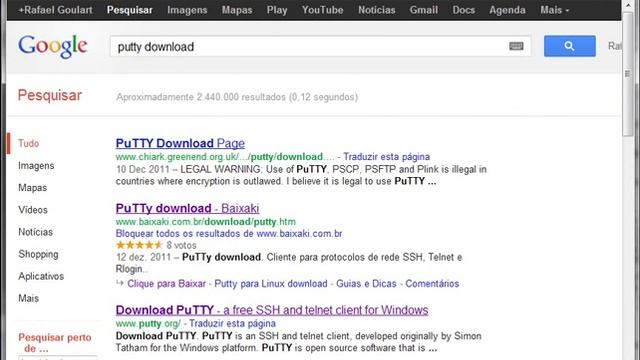Open Agenda in the top bar

click(507, 10)
